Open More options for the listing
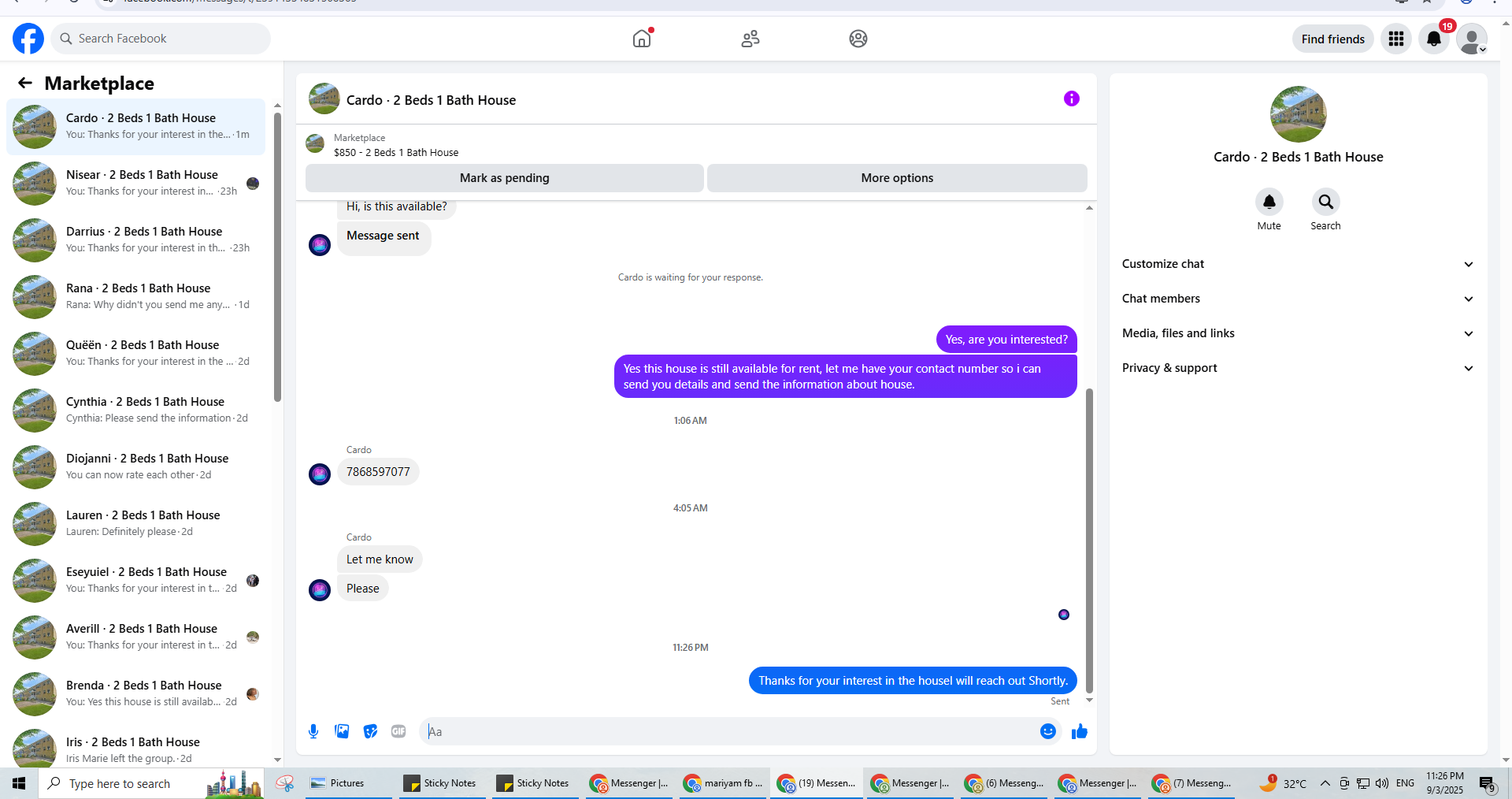The height and width of the screenshot is (799, 1512). click(897, 178)
